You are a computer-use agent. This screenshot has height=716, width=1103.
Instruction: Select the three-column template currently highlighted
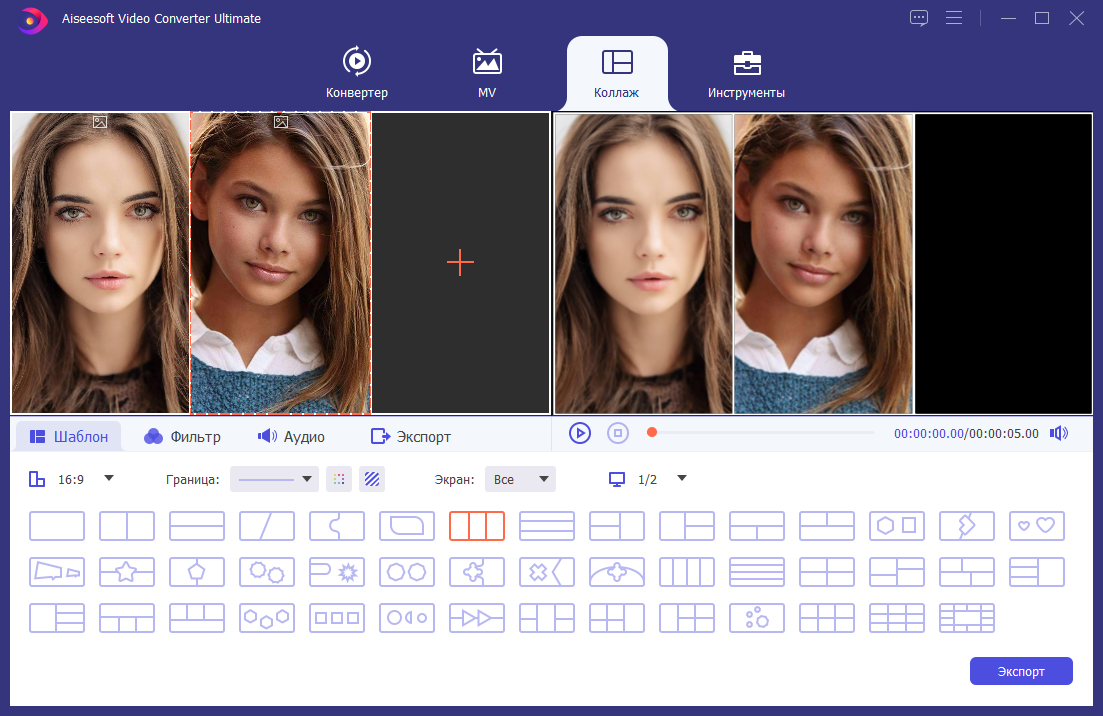(x=477, y=525)
